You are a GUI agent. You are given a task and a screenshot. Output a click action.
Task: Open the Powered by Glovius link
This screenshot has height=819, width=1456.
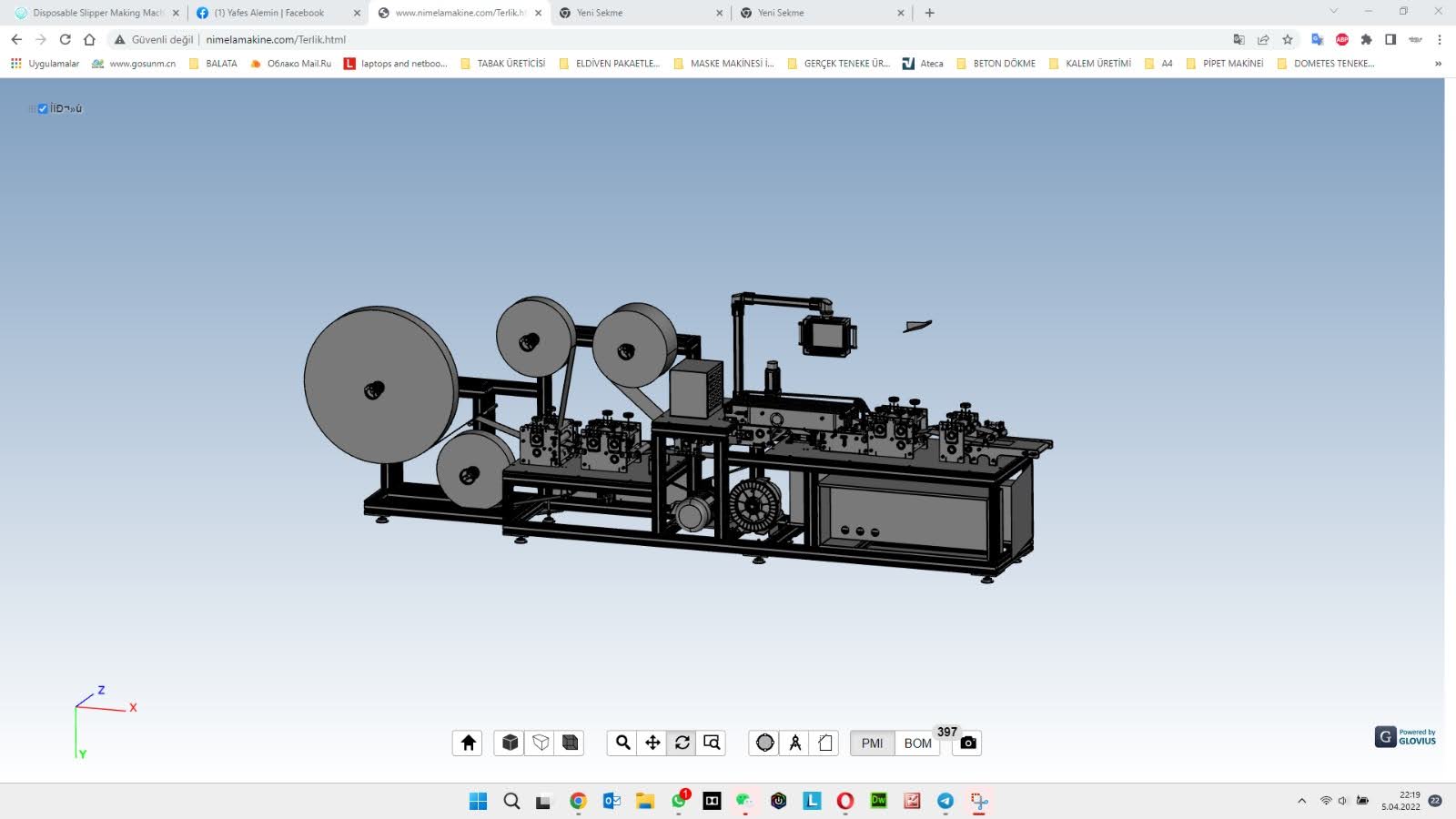pos(1405,736)
